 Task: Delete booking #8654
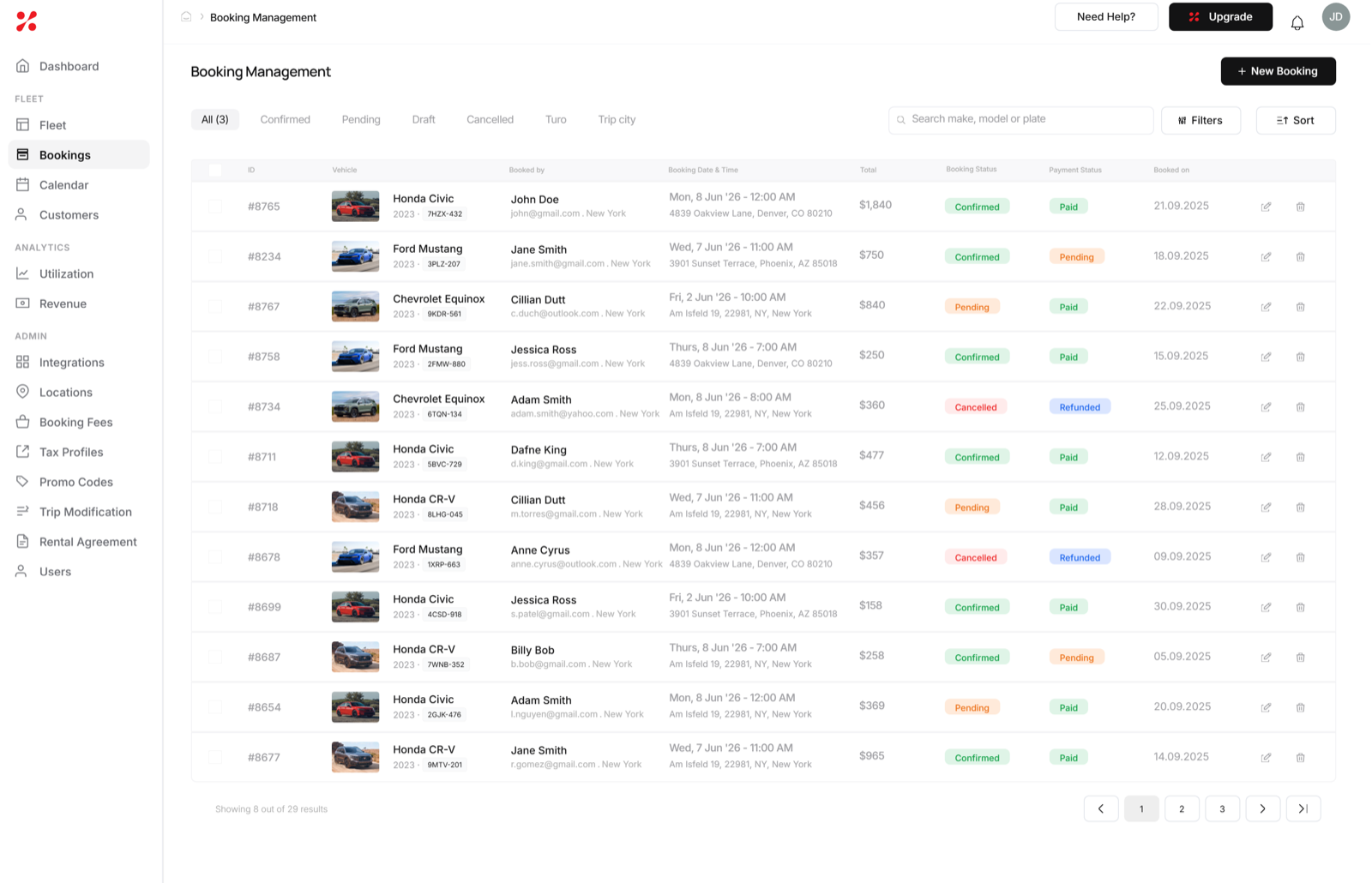tap(1300, 707)
